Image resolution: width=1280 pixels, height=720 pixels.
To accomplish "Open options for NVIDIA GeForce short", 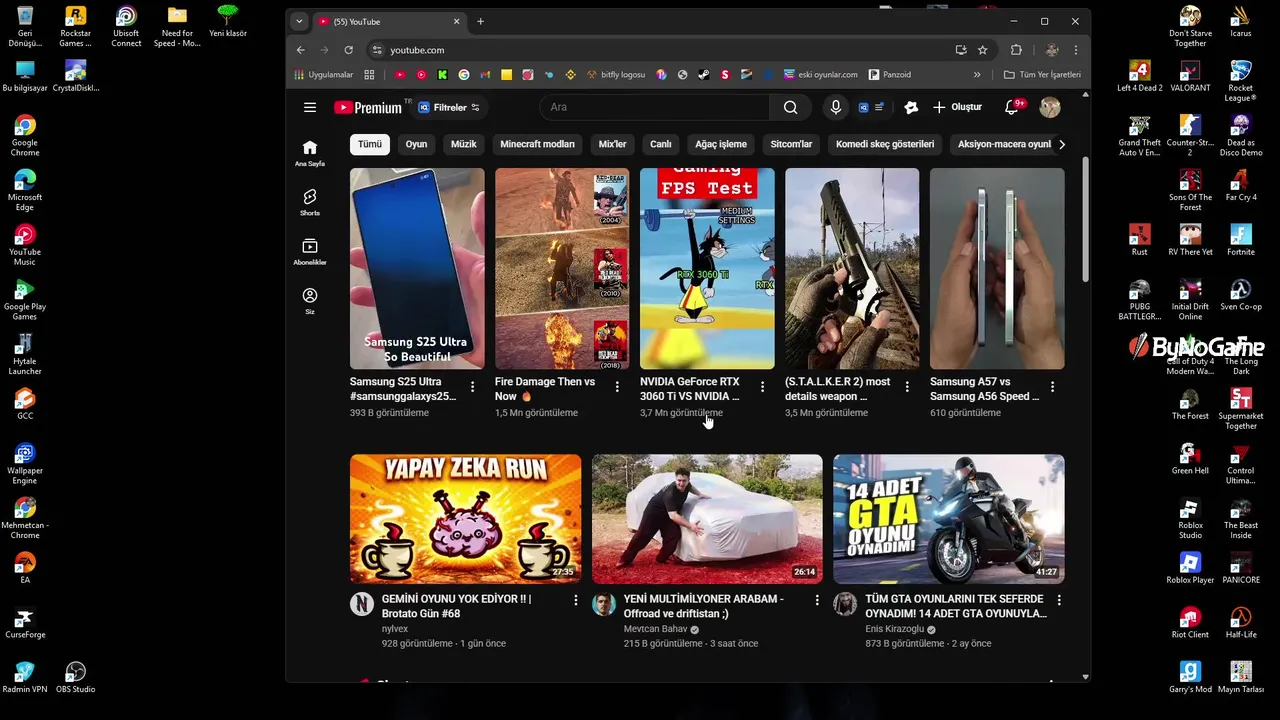I will 762,386.
